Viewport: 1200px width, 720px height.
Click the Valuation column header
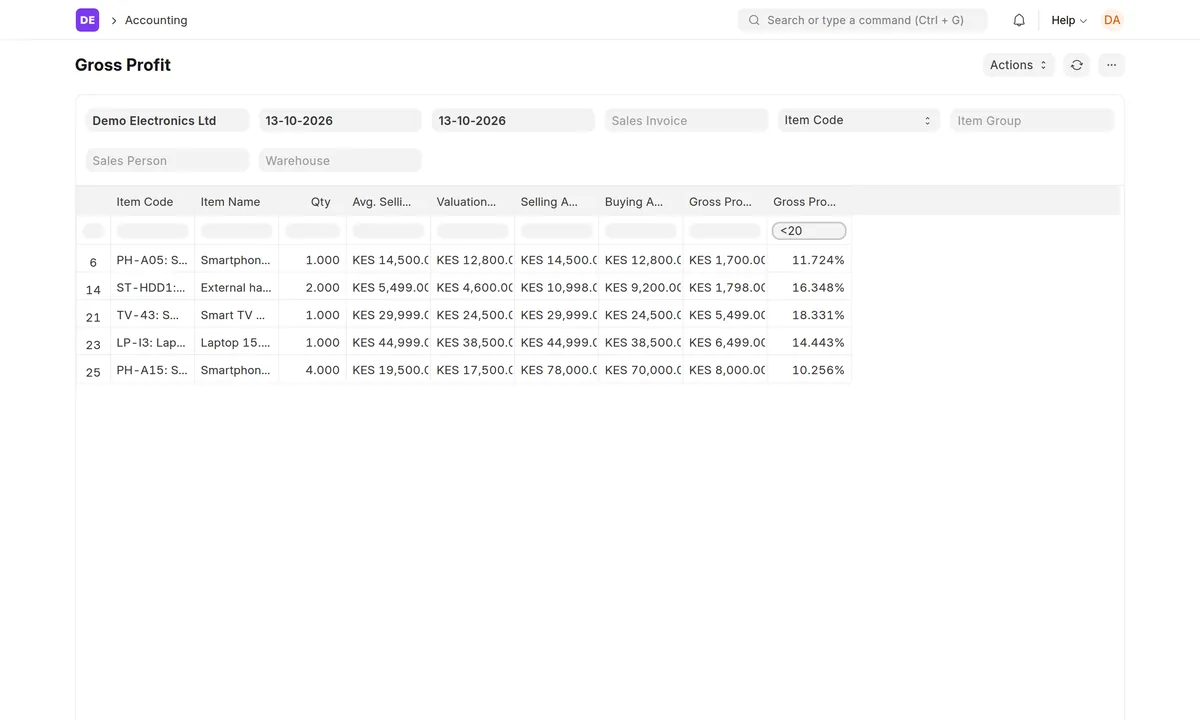[x=472, y=202]
